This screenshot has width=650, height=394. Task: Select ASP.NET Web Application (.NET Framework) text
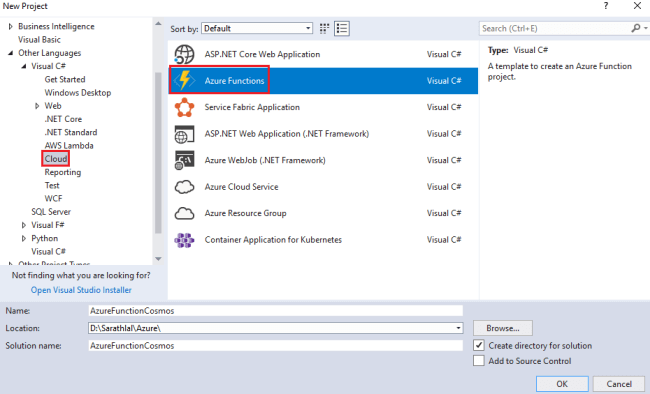tap(286, 134)
